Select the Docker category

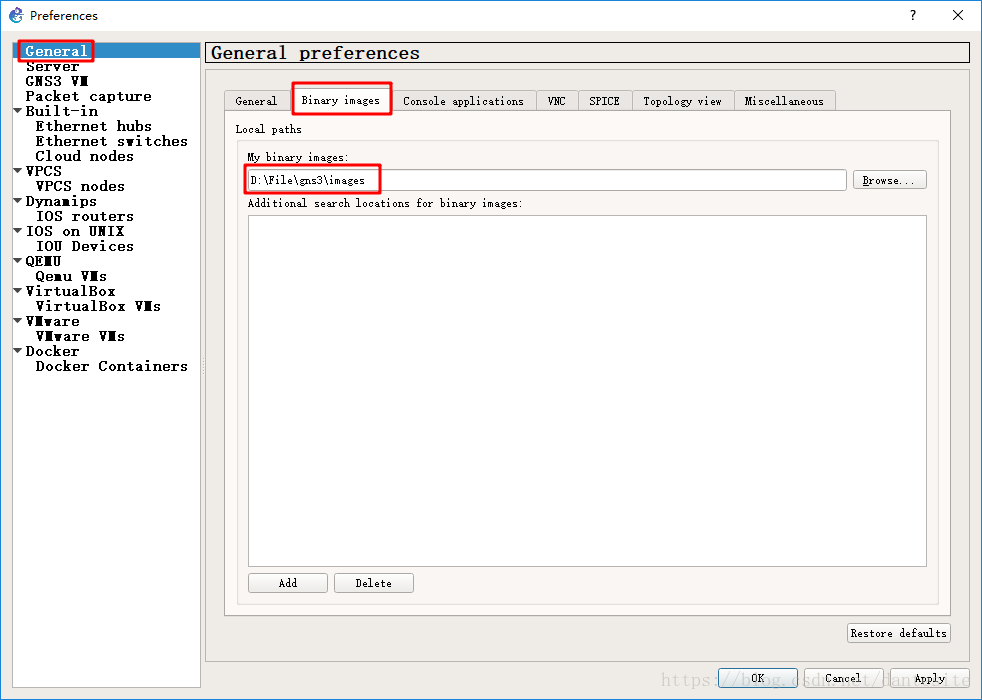point(52,352)
